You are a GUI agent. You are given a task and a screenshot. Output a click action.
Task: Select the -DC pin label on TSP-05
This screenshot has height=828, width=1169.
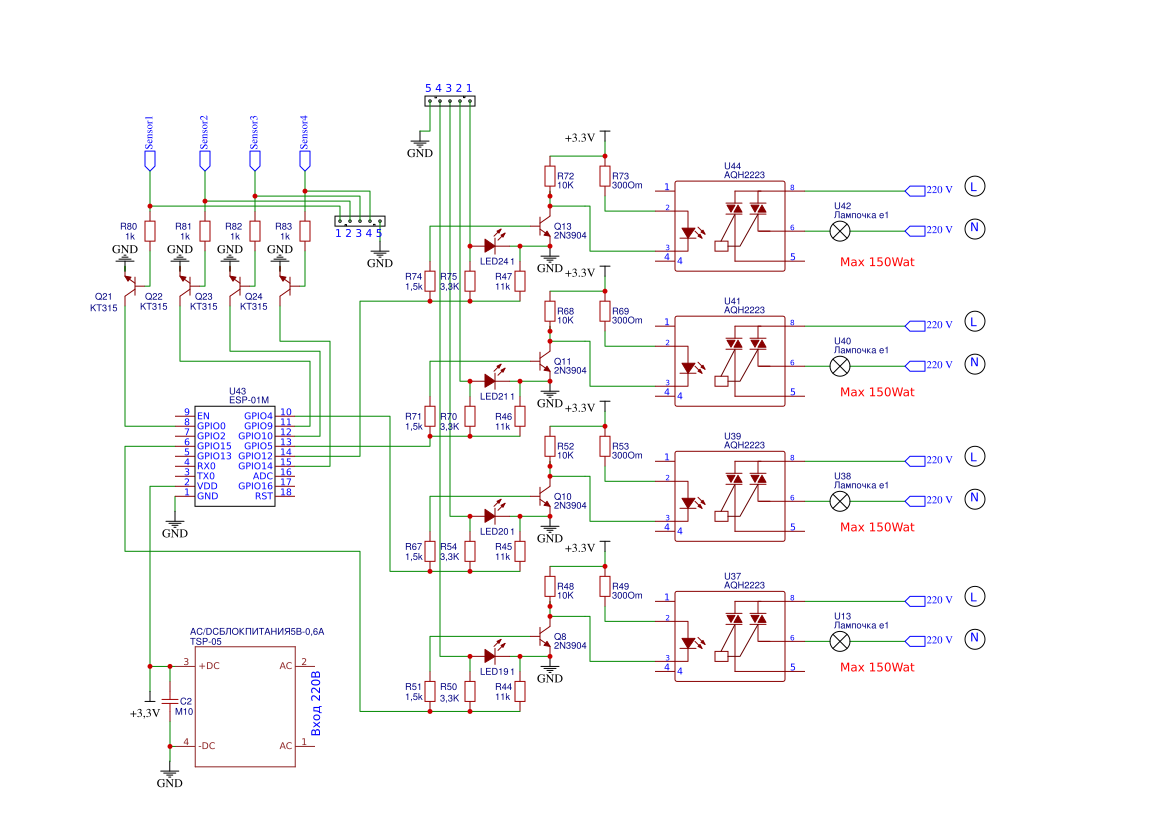[x=207, y=745]
